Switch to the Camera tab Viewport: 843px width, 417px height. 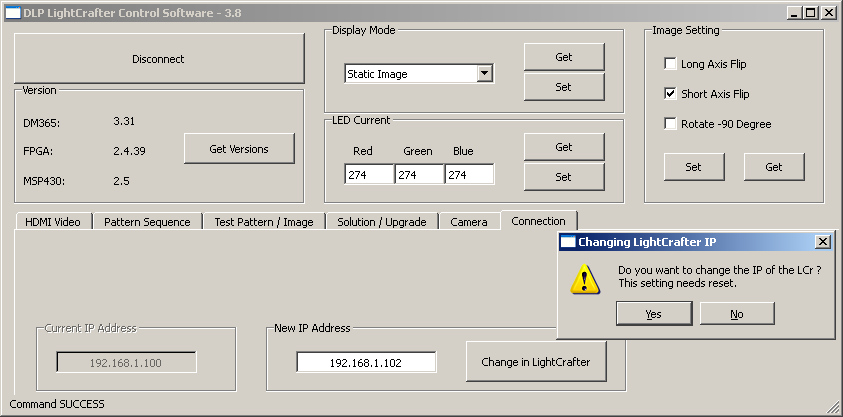point(469,221)
